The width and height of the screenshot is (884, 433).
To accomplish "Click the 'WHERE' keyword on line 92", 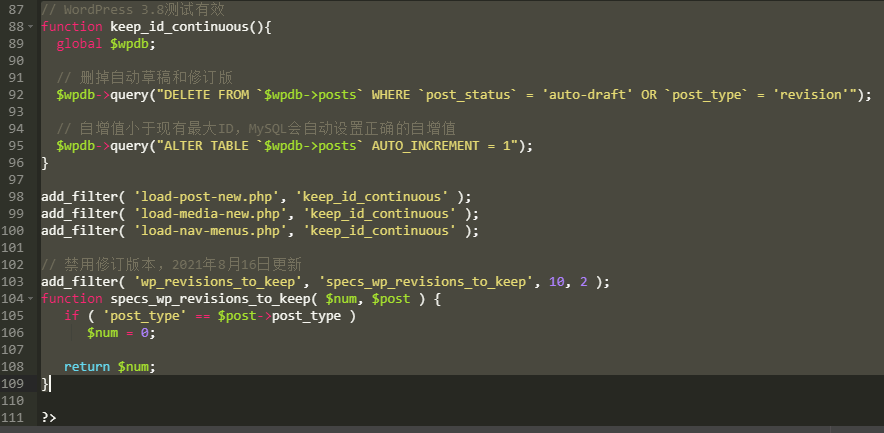I will pyautogui.click(x=390, y=95).
